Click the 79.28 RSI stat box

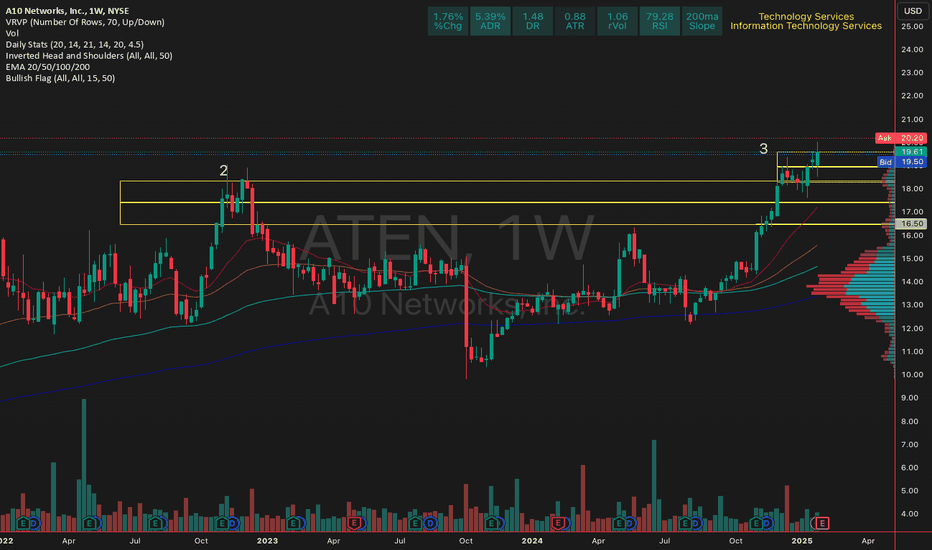pos(660,21)
